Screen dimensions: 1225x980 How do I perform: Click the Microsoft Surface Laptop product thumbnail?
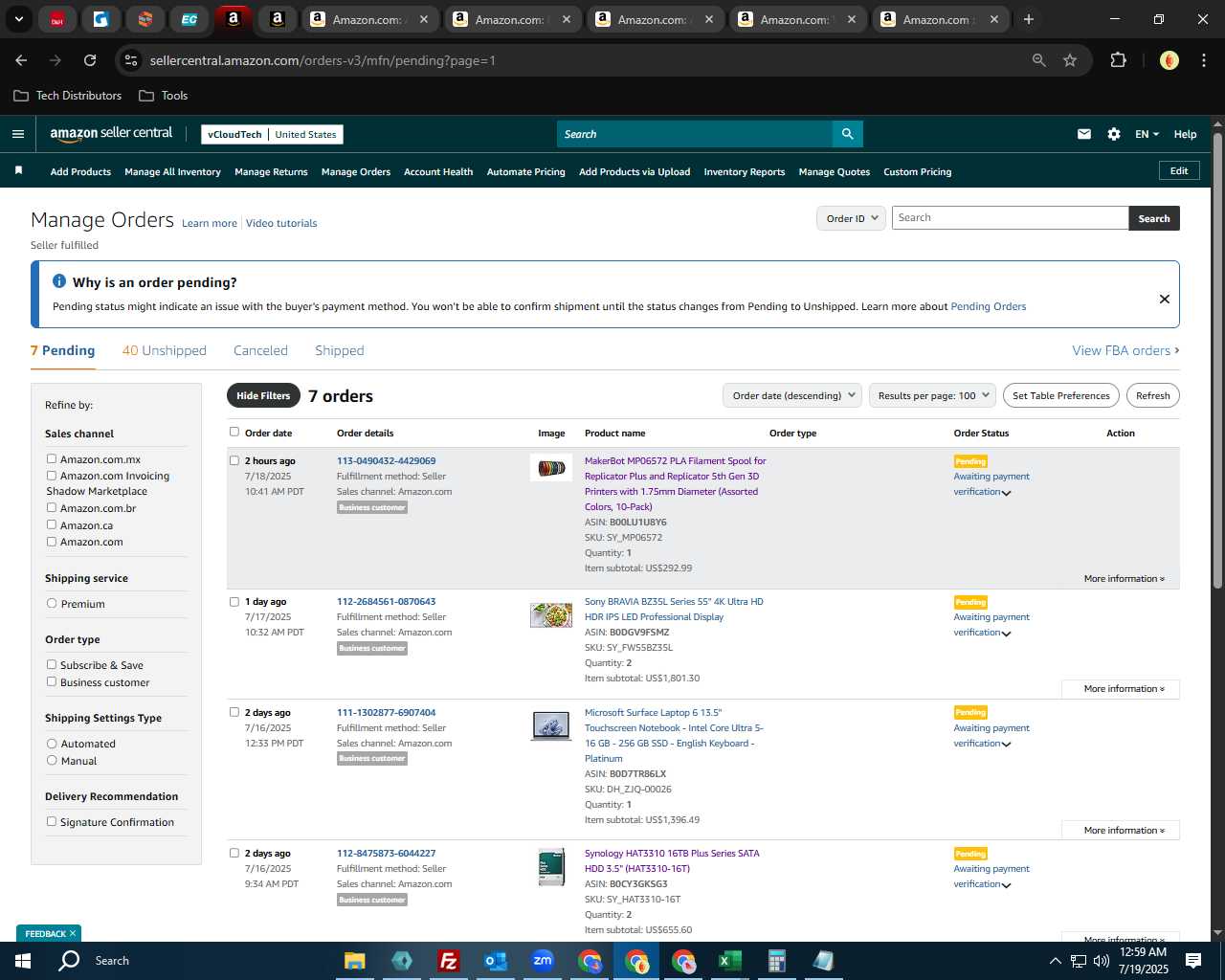(551, 725)
